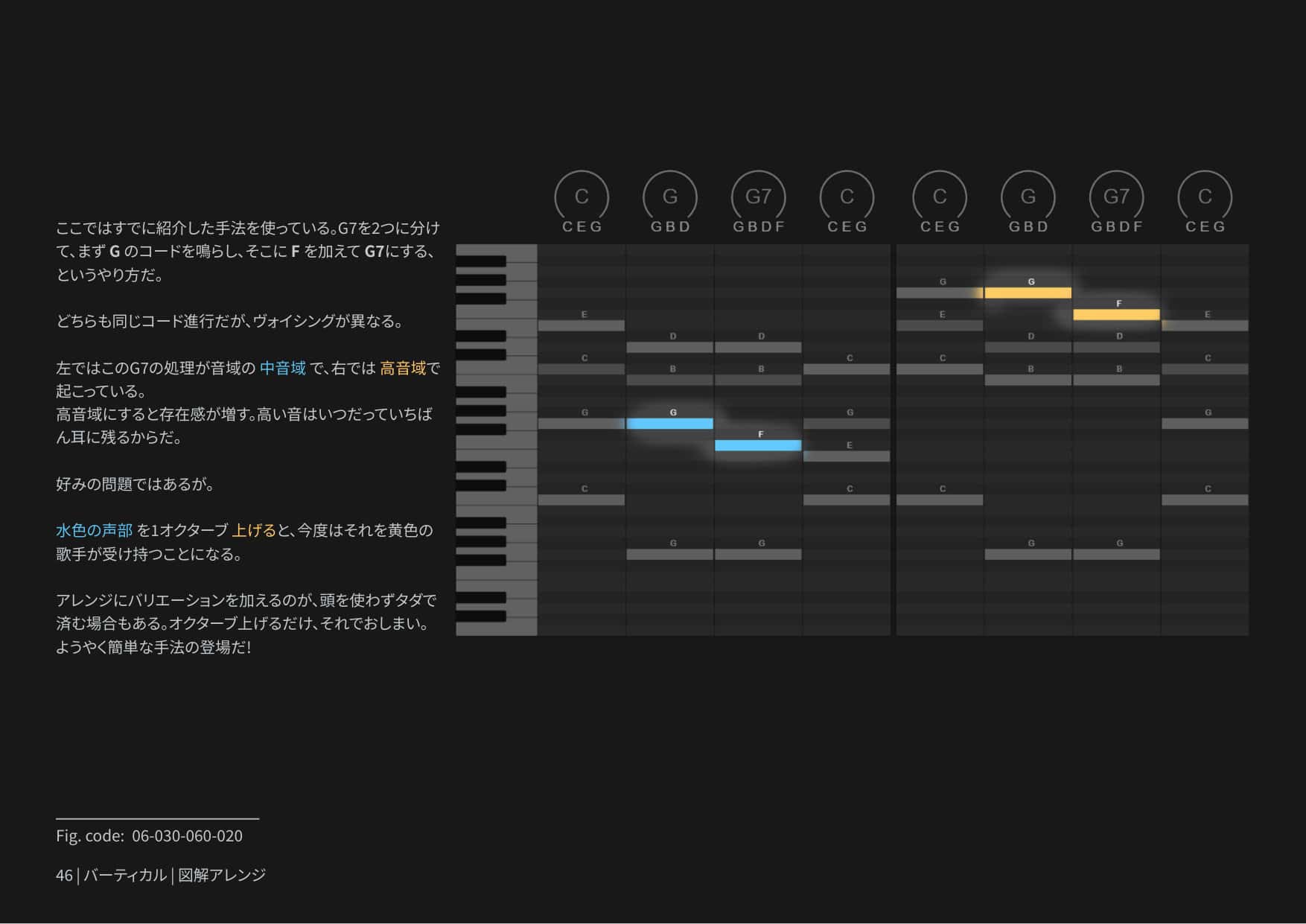Click the line どちらも同じコード進行だが、ヴォイシングが異なる。
1306x924 pixels.
(x=231, y=321)
